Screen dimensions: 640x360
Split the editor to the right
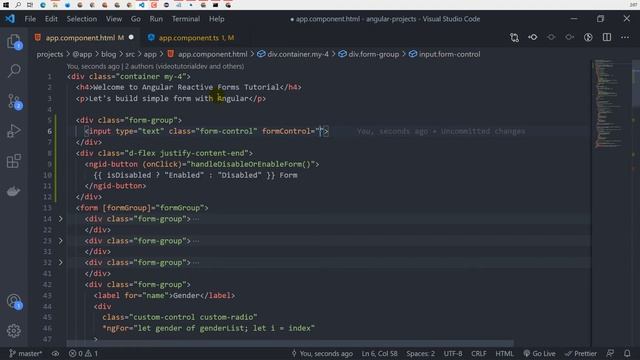607,38
